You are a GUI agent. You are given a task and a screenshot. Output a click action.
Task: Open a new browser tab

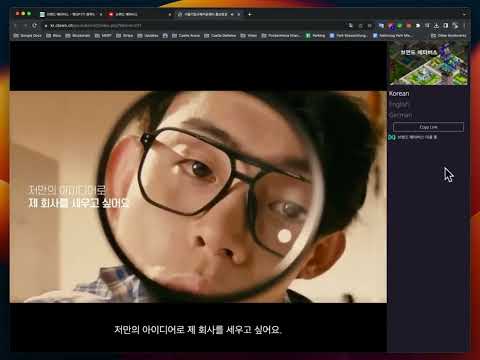(250, 14)
